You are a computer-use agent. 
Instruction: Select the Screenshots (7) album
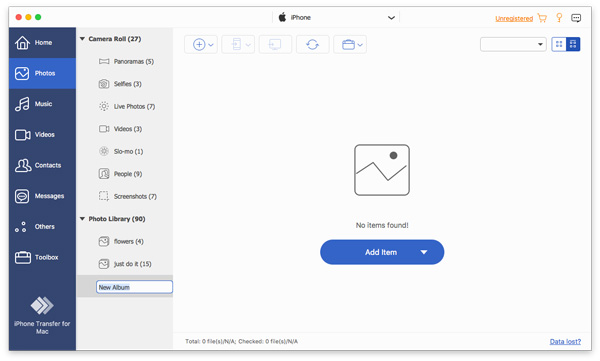[x=128, y=196]
